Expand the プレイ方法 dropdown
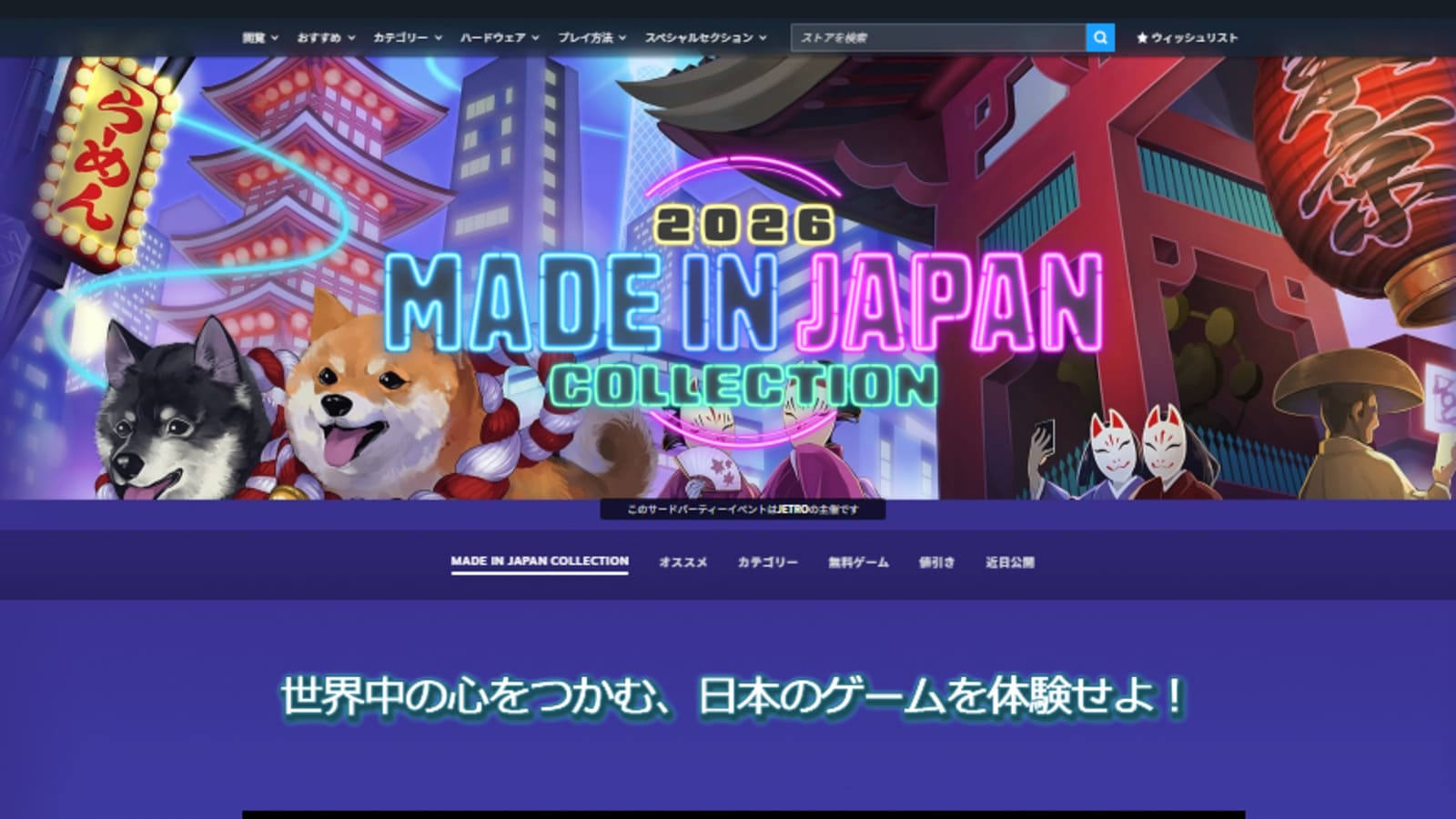 point(591,38)
